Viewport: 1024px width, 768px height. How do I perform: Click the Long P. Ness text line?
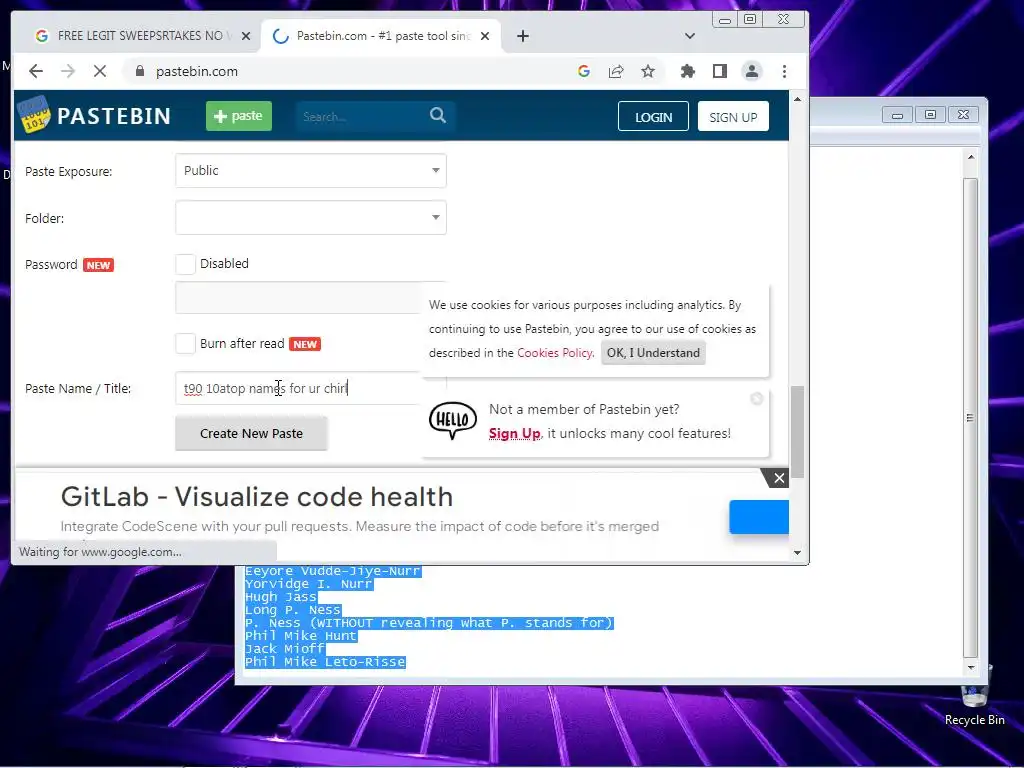[x=293, y=610]
